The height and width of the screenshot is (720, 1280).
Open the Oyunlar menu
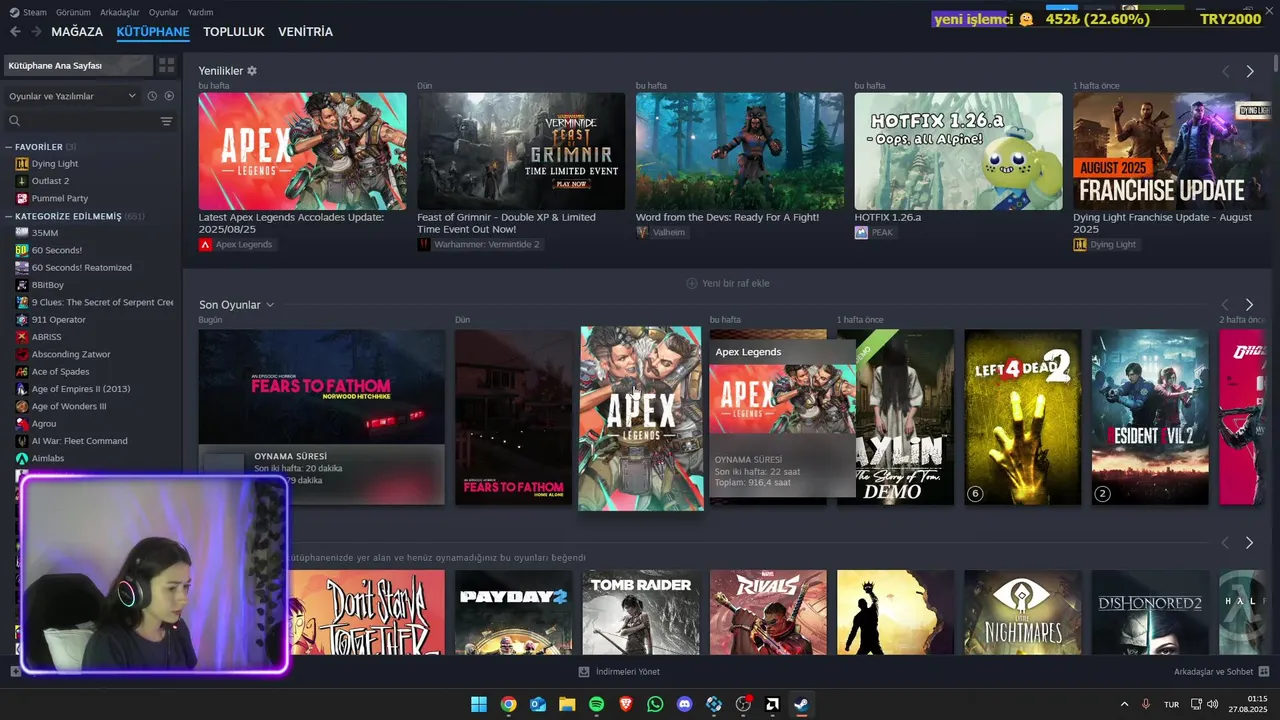(164, 12)
